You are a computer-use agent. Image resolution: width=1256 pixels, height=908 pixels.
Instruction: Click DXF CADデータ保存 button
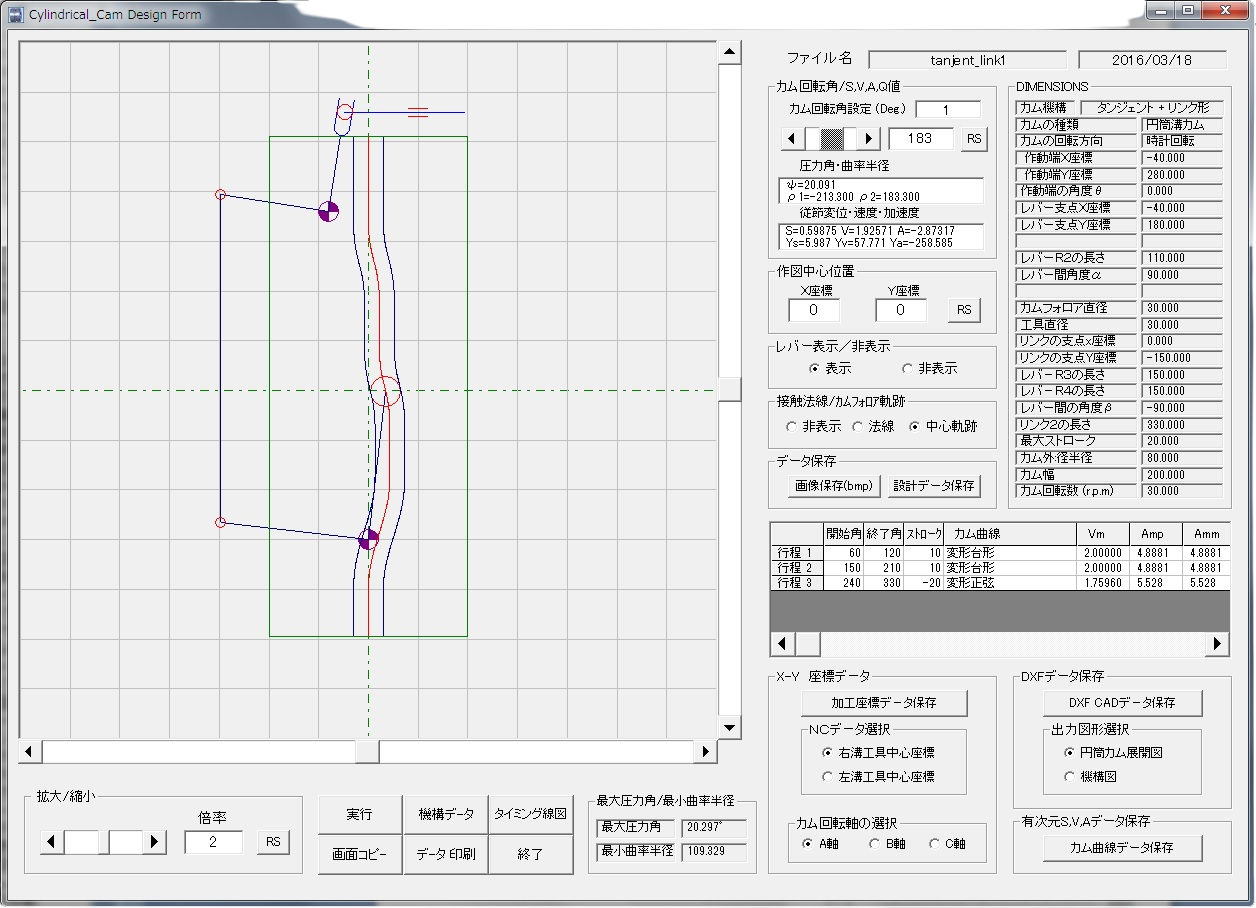click(x=1121, y=702)
